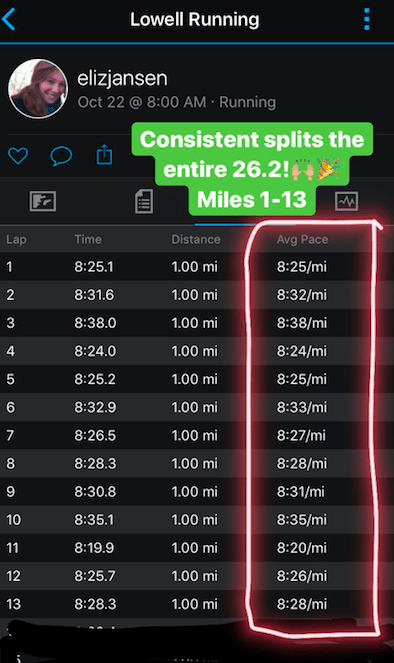
Task: Open elizjansen profile photo
Action: [38, 89]
